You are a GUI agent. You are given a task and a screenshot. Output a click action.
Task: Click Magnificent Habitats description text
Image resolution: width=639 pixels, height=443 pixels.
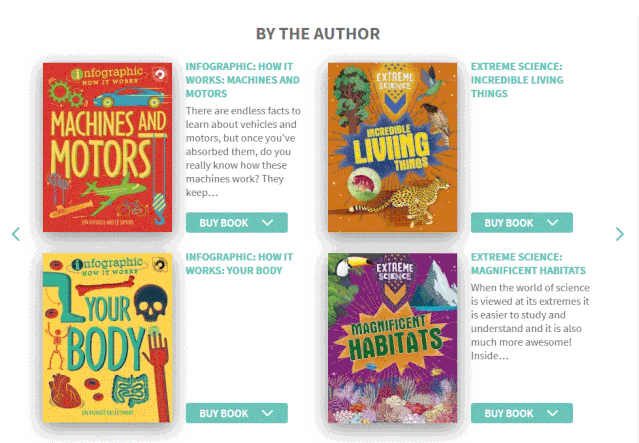530,322
